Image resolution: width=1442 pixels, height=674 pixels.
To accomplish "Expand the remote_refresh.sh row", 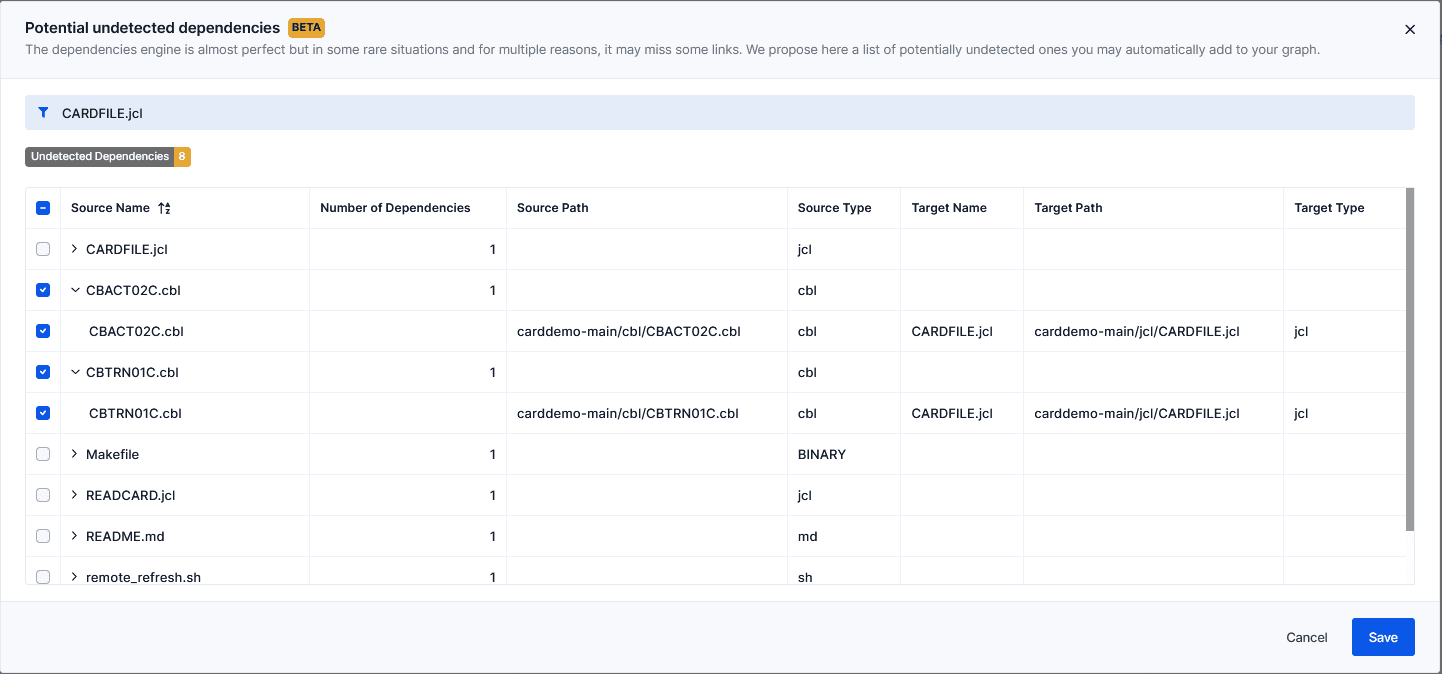I will coord(75,577).
